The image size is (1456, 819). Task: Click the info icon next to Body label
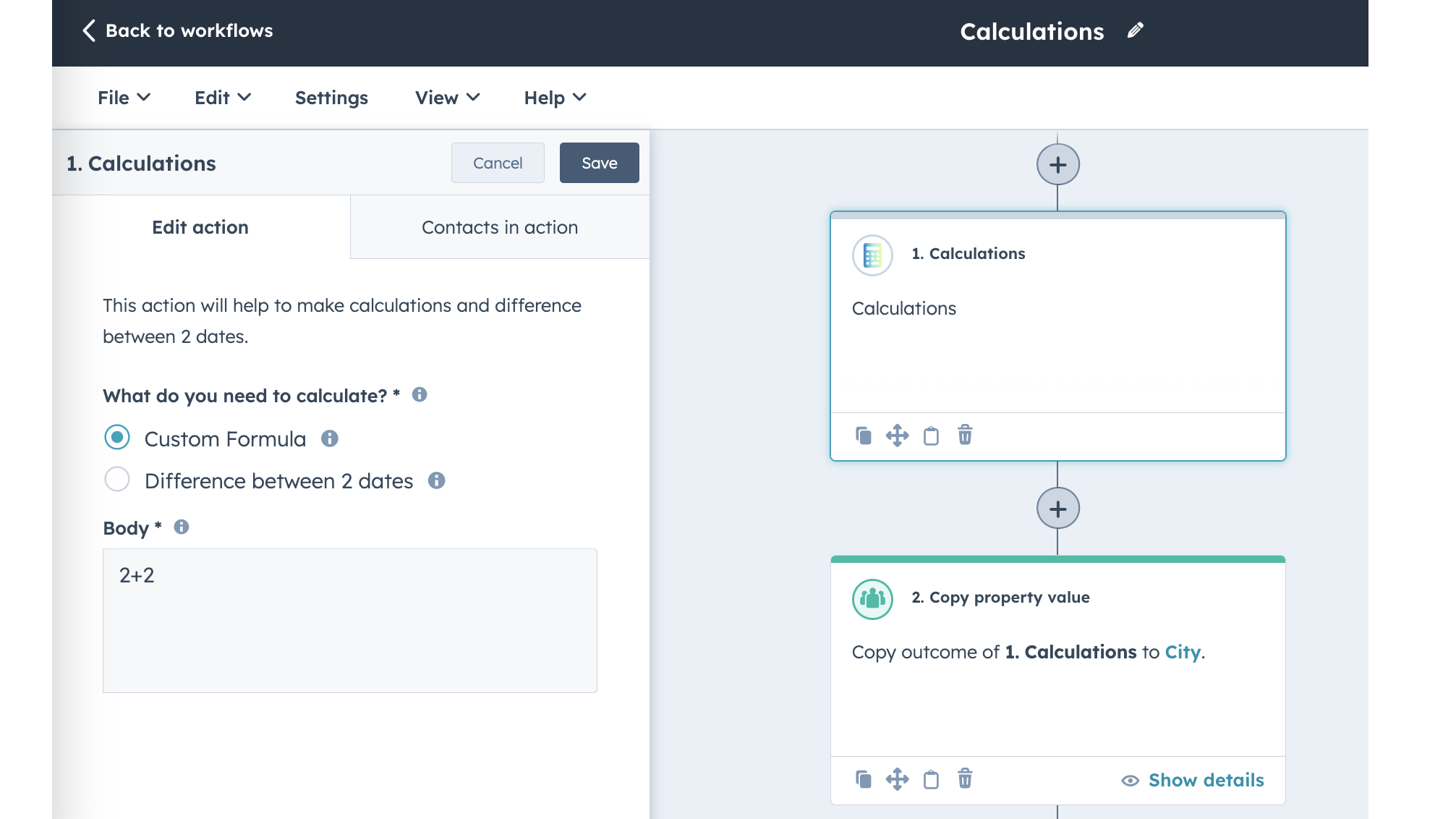point(182,527)
